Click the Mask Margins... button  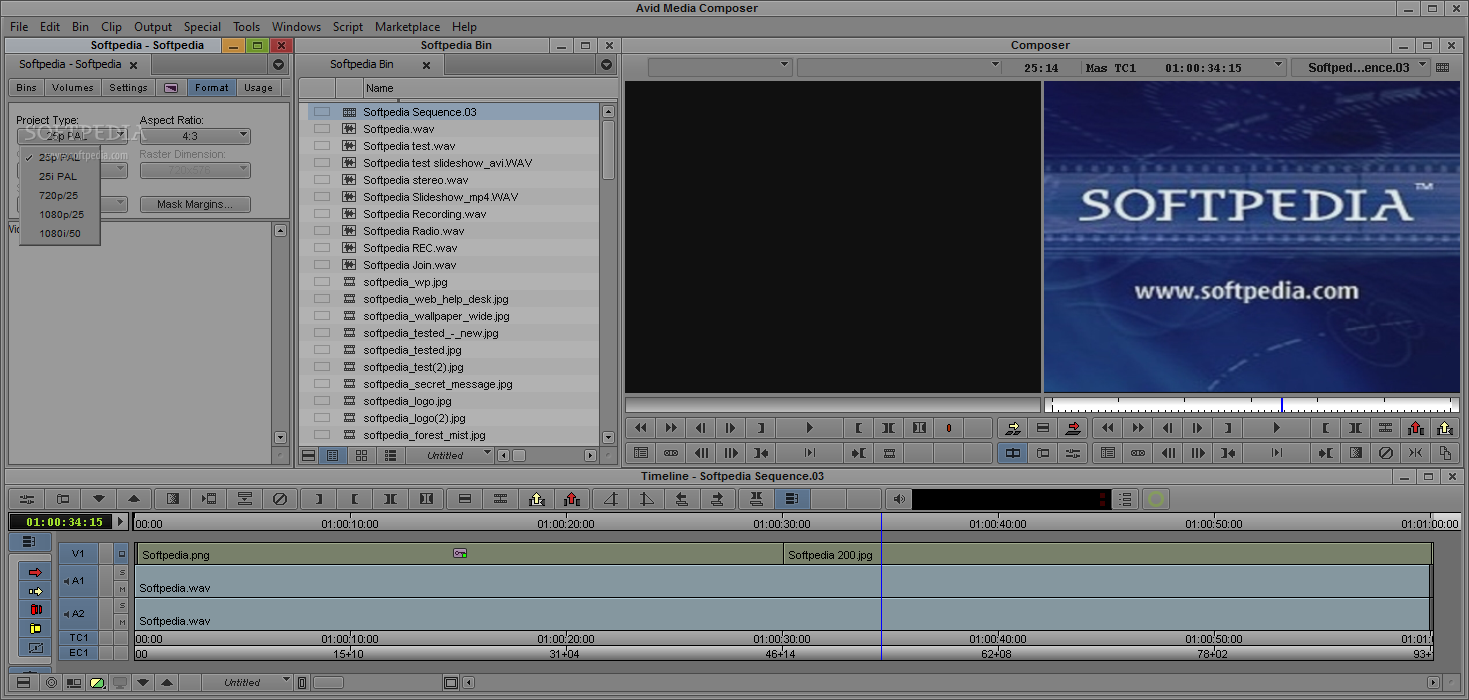(x=195, y=204)
